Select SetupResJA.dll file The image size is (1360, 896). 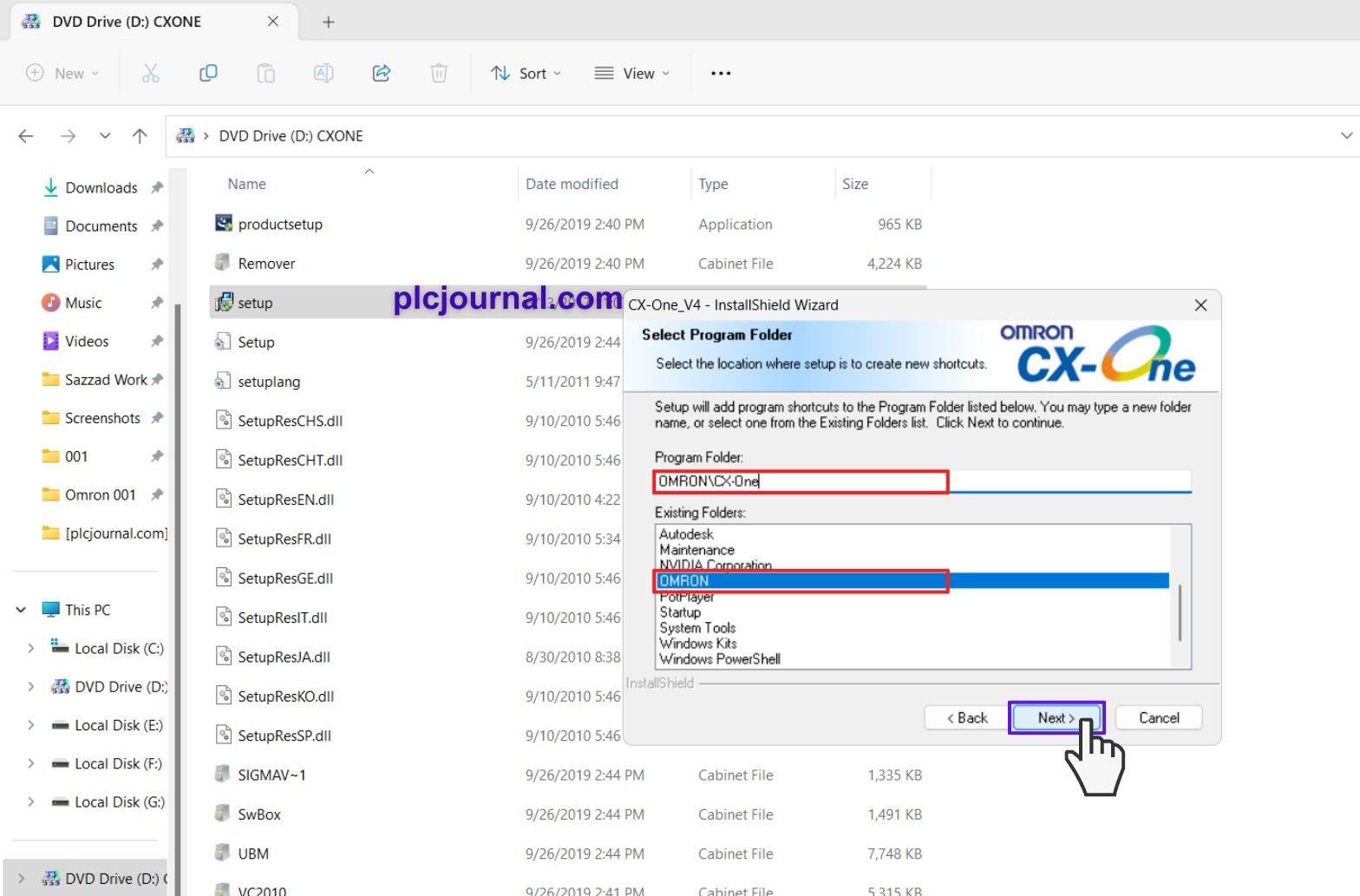point(284,657)
